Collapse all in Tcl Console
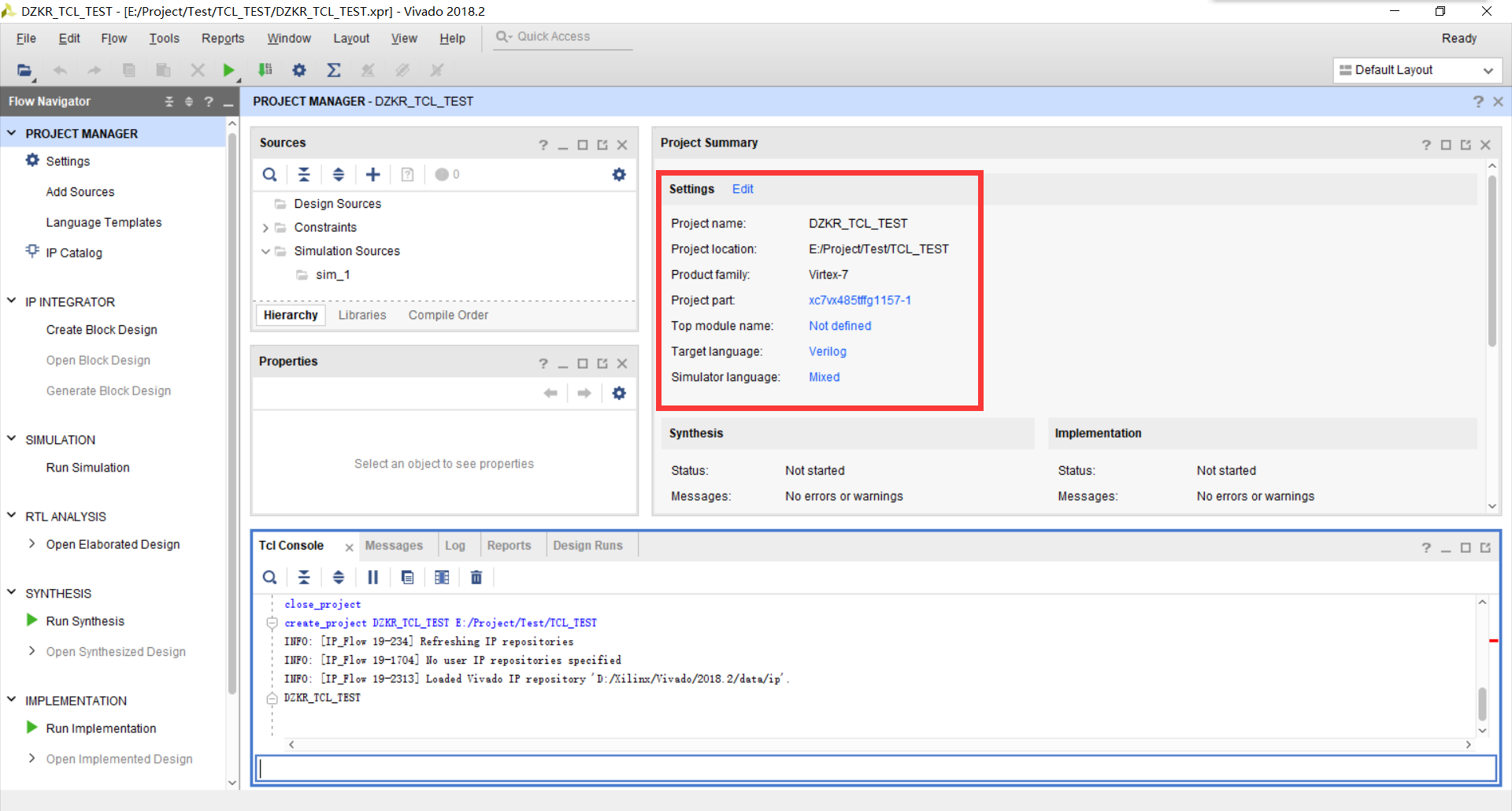1512x811 pixels. point(304,577)
